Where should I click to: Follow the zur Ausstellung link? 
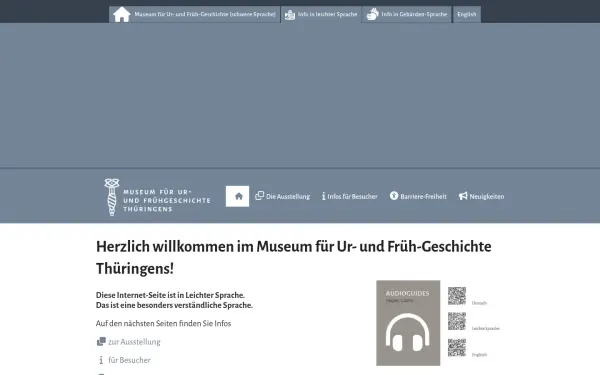134,342
